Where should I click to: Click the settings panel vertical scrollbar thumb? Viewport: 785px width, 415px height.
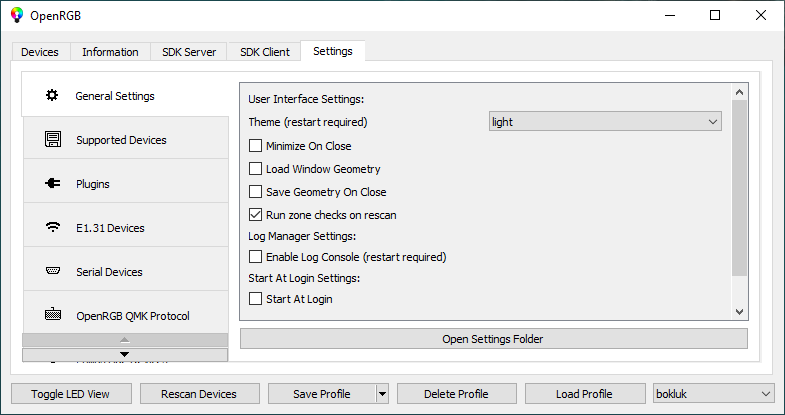739,188
